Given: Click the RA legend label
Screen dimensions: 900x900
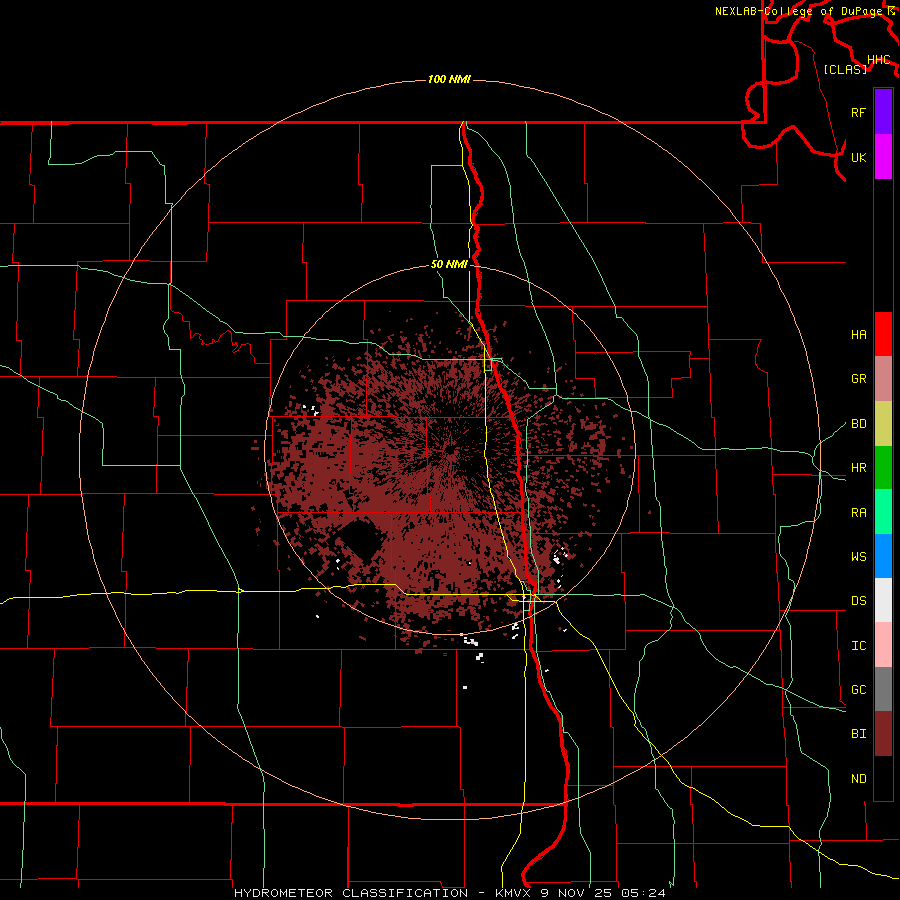Looking at the screenshot, I should [x=858, y=512].
